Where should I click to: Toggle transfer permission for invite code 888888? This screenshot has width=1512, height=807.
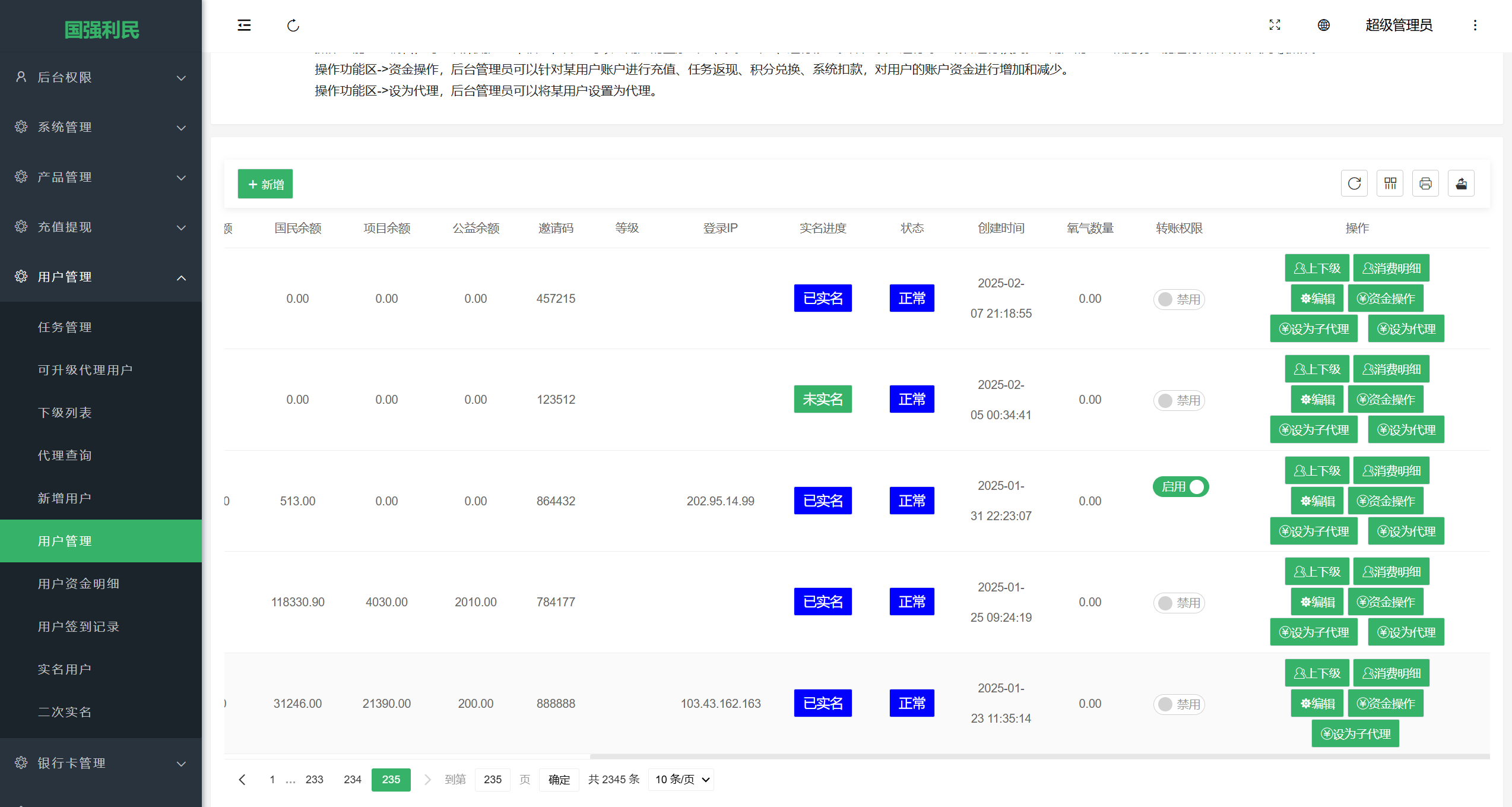[1178, 704]
